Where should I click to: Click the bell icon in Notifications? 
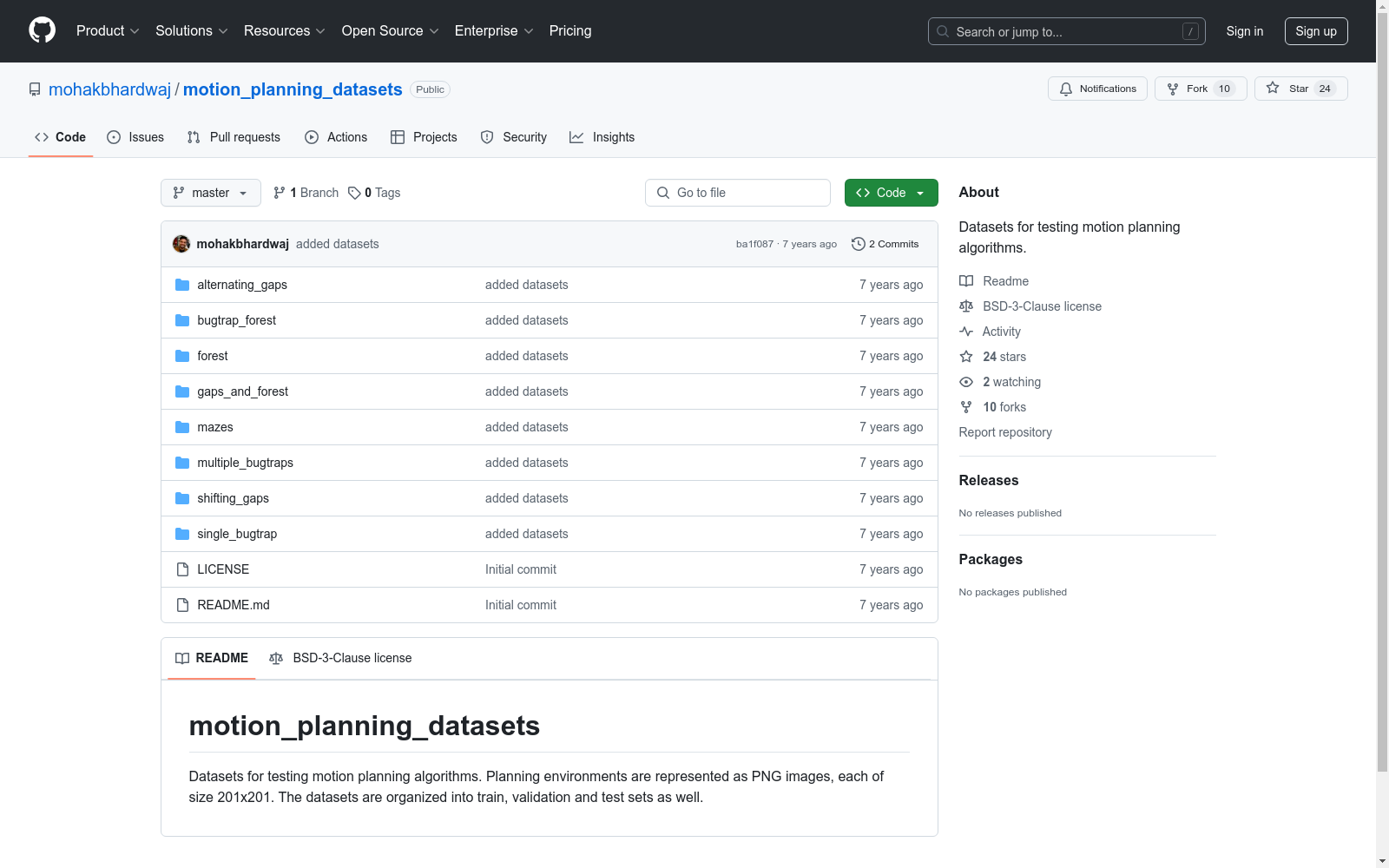click(1066, 89)
